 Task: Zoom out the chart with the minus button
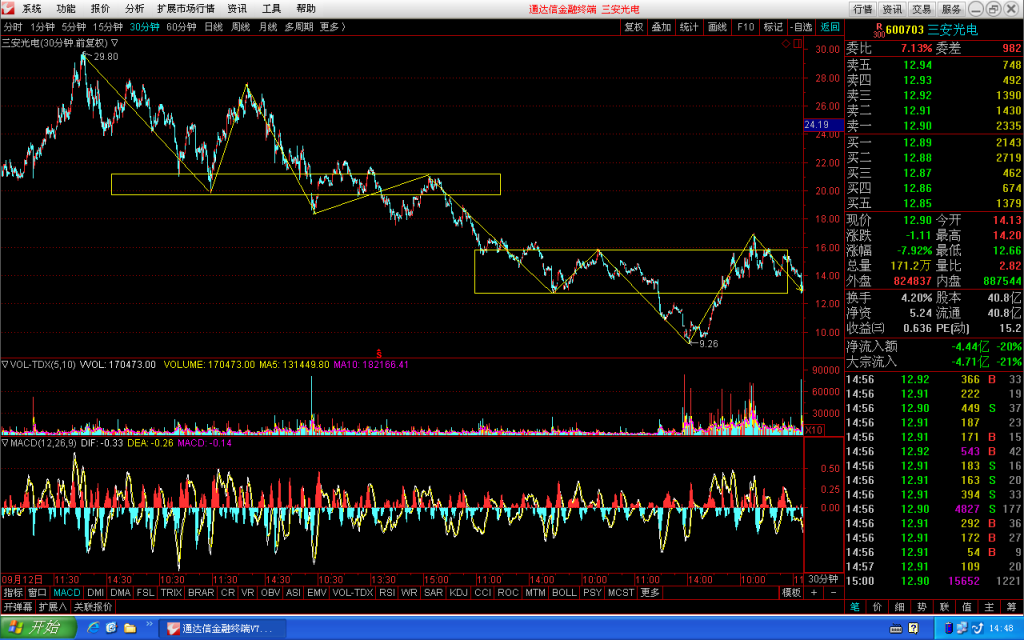(833, 592)
